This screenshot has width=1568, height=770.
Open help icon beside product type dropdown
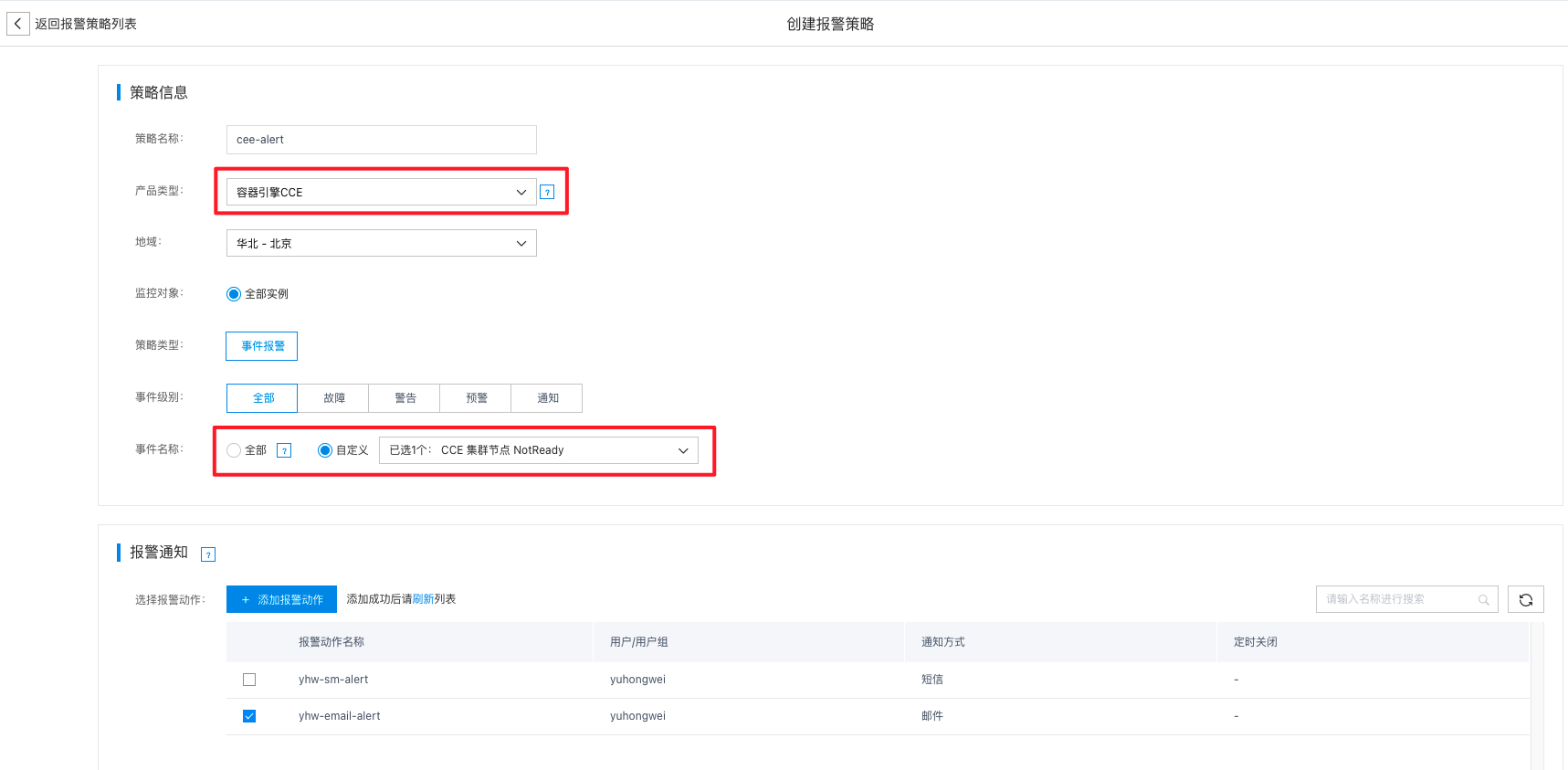coord(547,192)
